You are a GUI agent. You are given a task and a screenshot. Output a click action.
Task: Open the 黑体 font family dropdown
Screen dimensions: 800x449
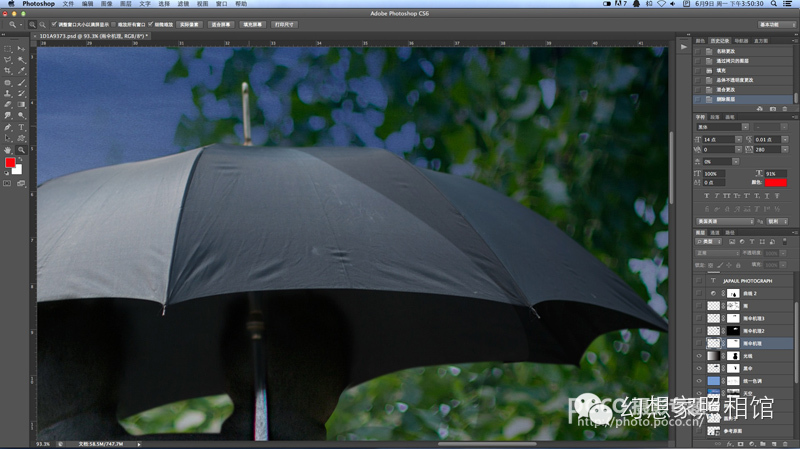coord(745,127)
